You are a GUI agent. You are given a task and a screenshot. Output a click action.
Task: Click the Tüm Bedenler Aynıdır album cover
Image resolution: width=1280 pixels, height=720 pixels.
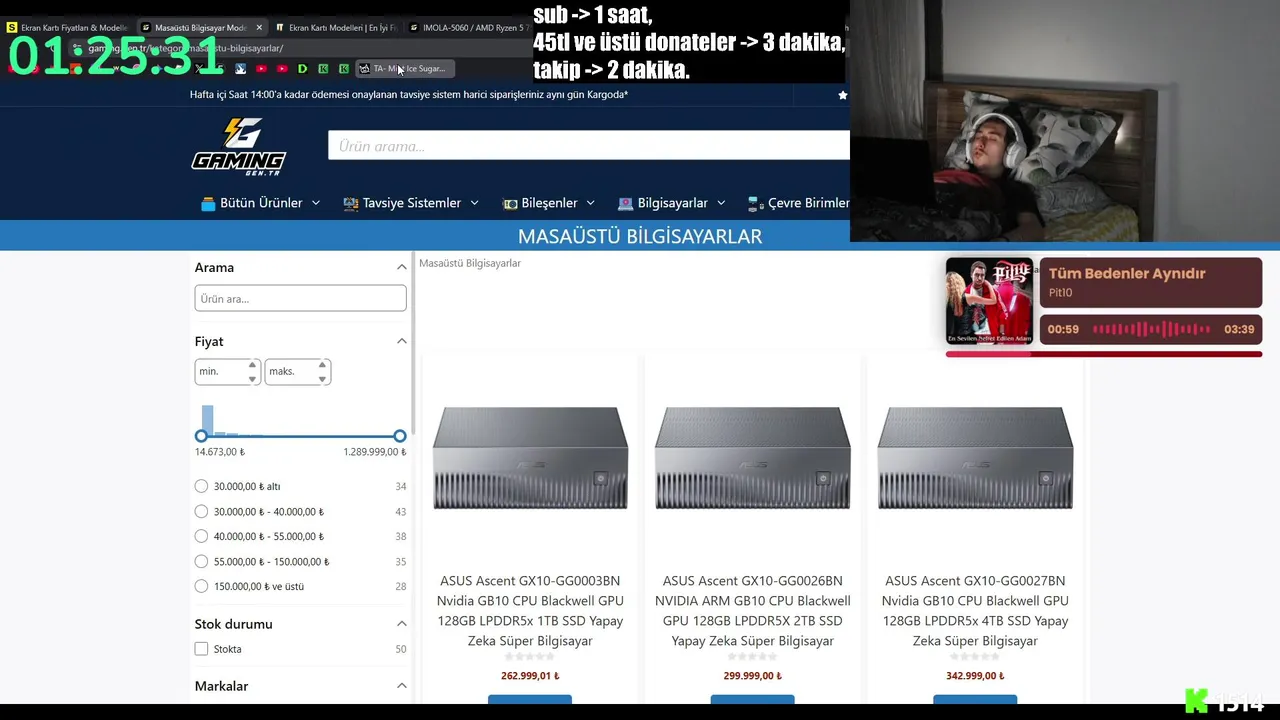[989, 301]
